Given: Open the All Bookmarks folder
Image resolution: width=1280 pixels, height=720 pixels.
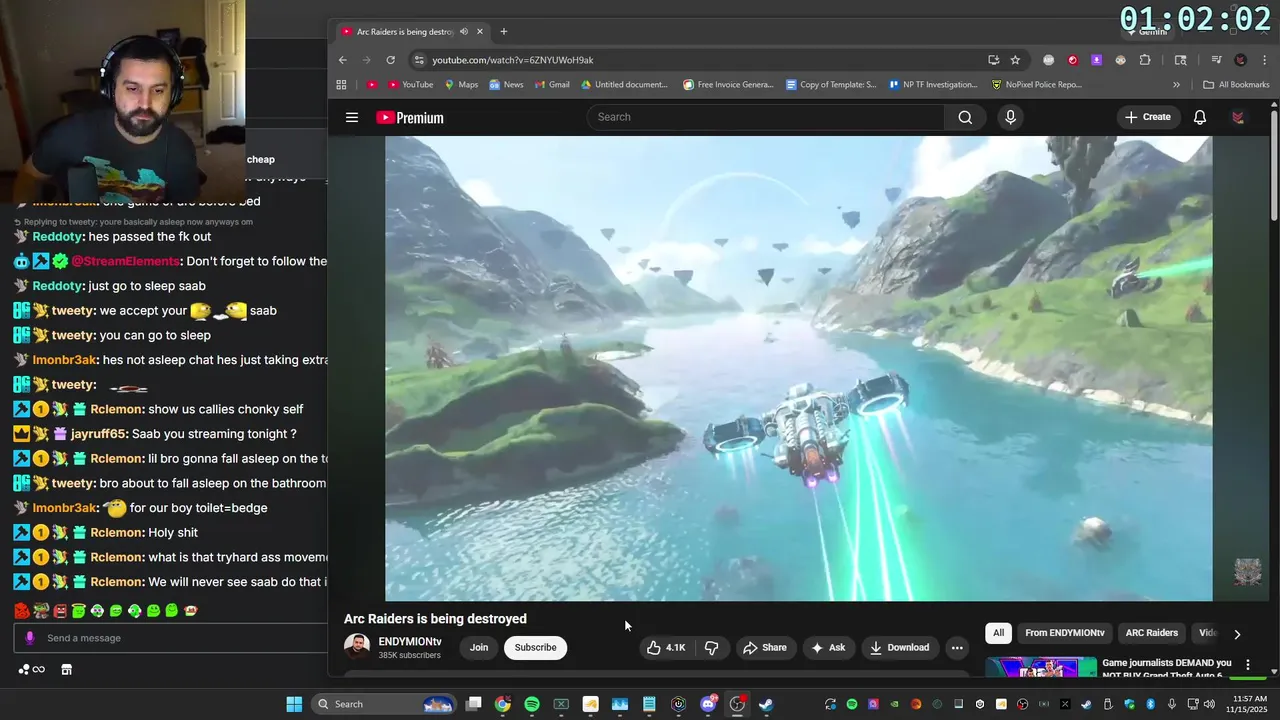Looking at the screenshot, I should point(1236,85).
